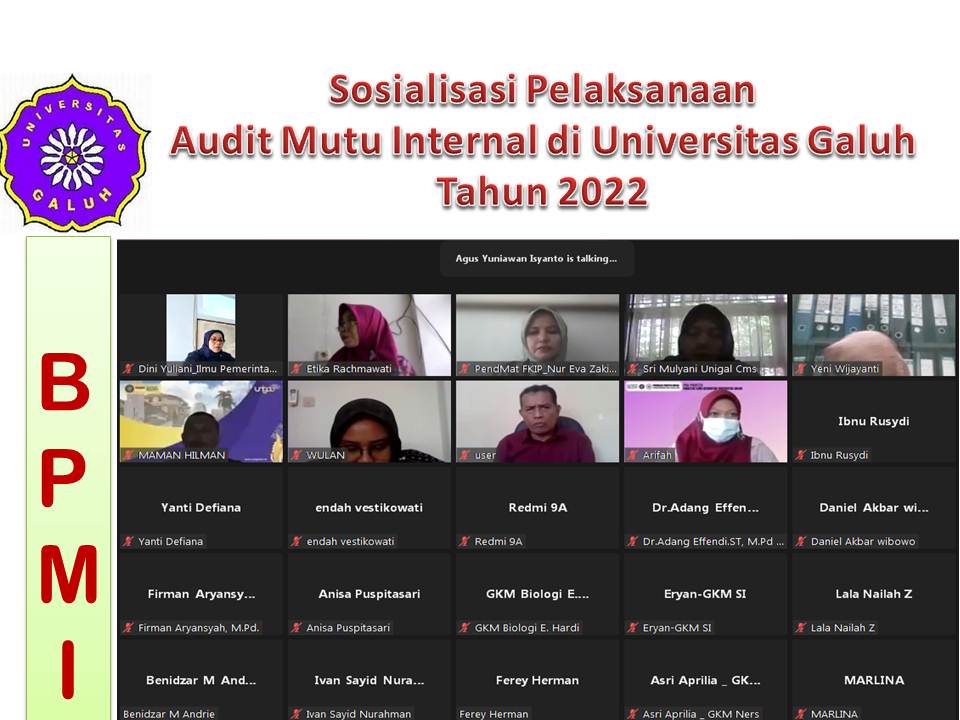Click the muted mic icon next to MAMAN HILMAN

click(x=128, y=455)
